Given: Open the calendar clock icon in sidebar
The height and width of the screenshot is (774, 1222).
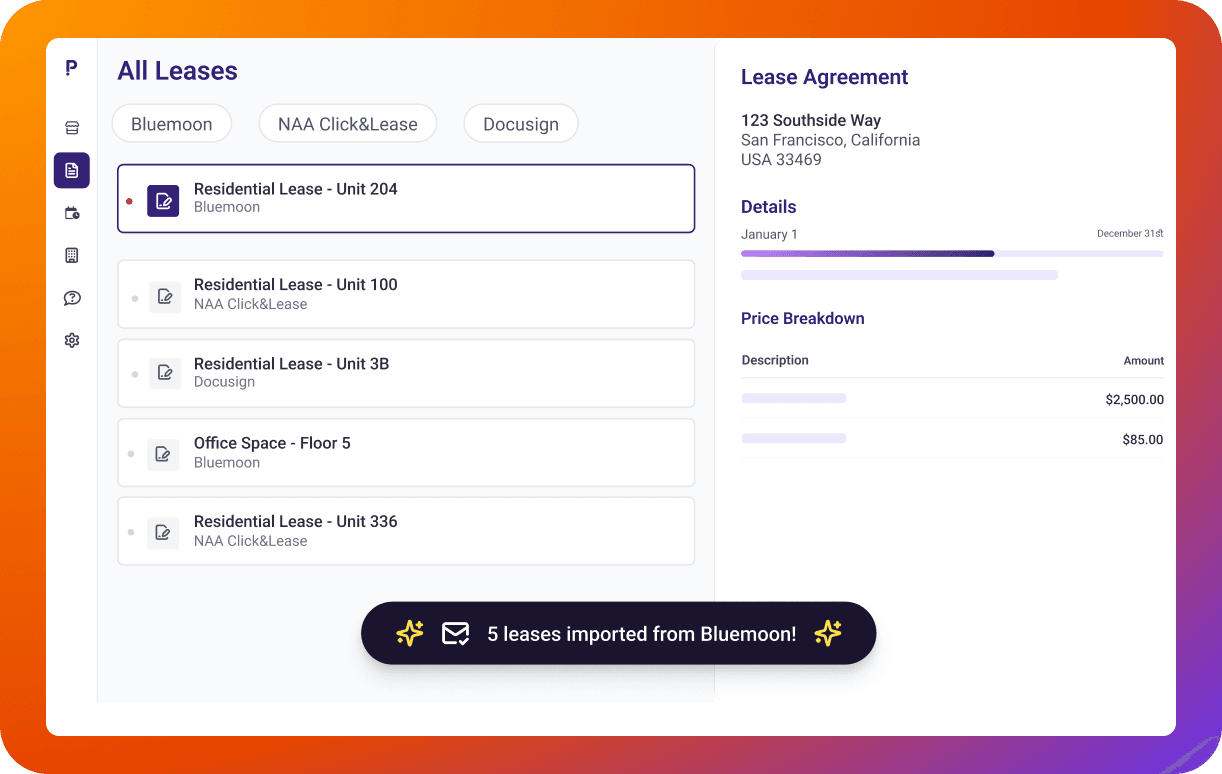Looking at the screenshot, I should pos(72,213).
